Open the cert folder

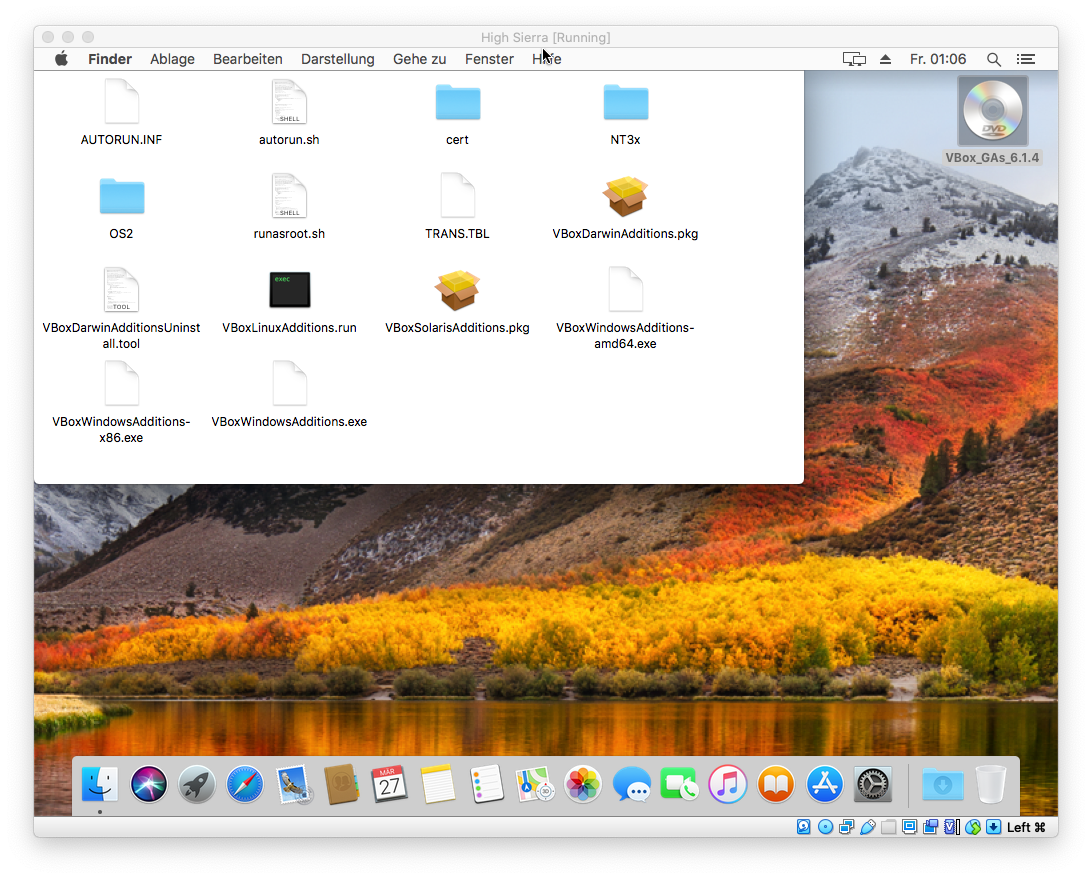click(457, 103)
